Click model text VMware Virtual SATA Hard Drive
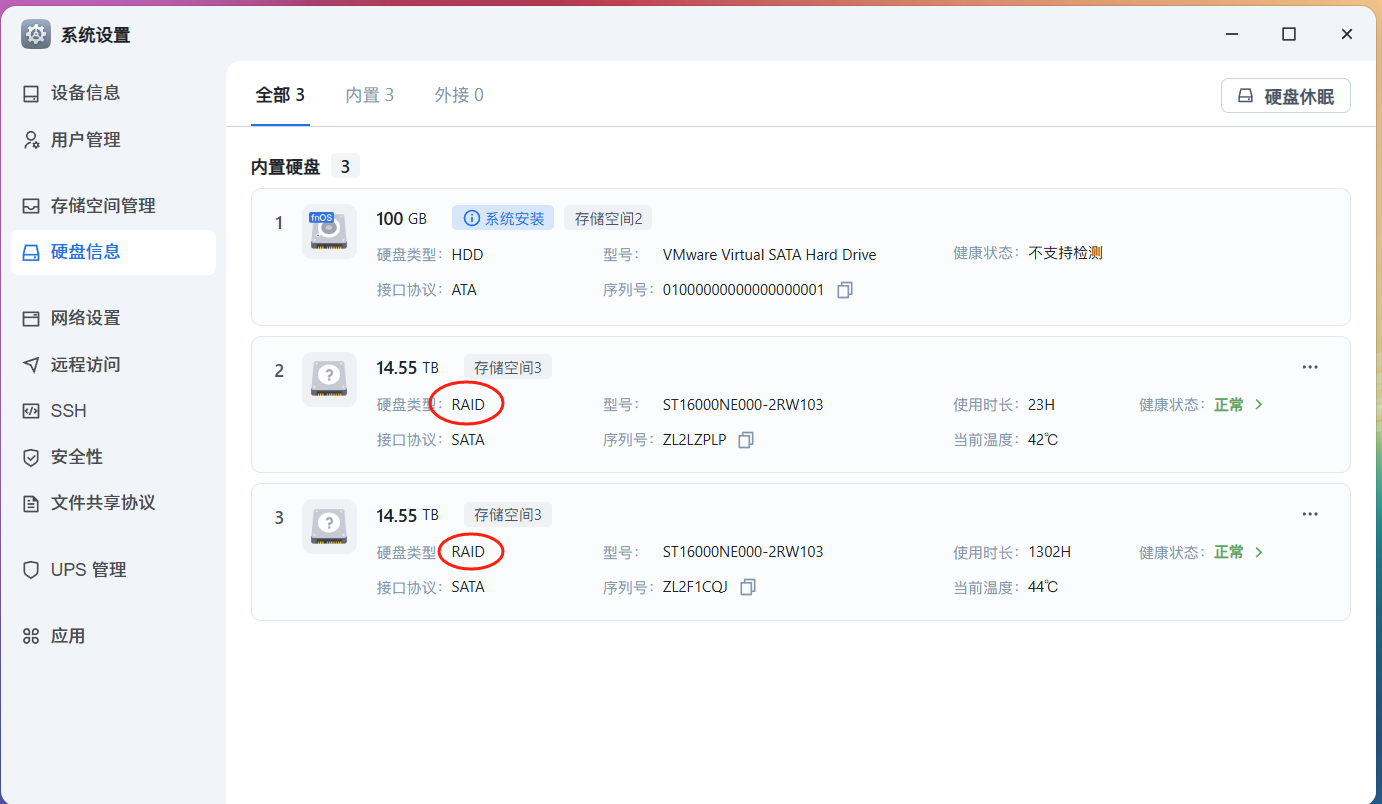The width and height of the screenshot is (1382, 804). tap(769, 255)
